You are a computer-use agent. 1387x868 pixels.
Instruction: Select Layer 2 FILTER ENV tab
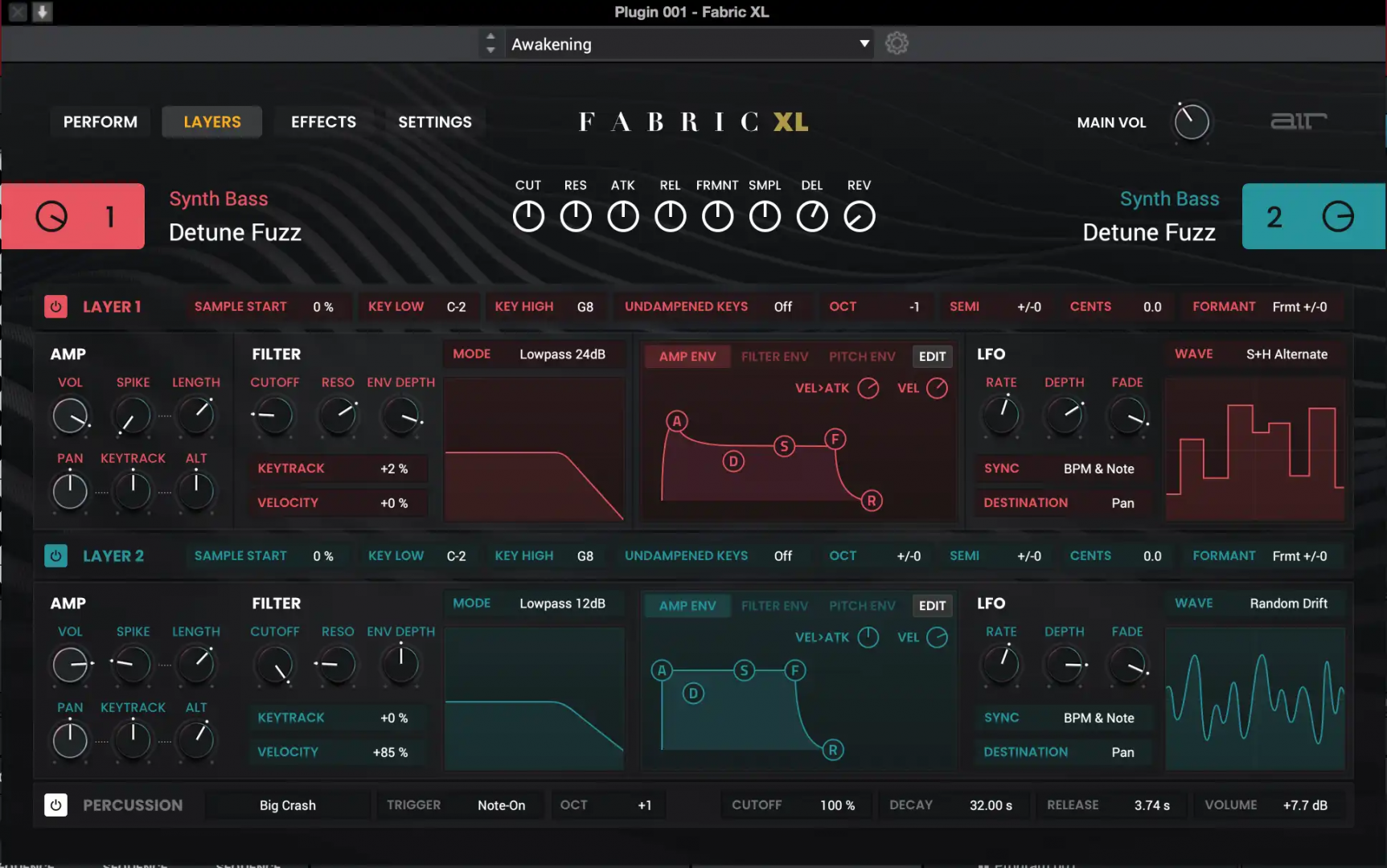click(x=774, y=605)
